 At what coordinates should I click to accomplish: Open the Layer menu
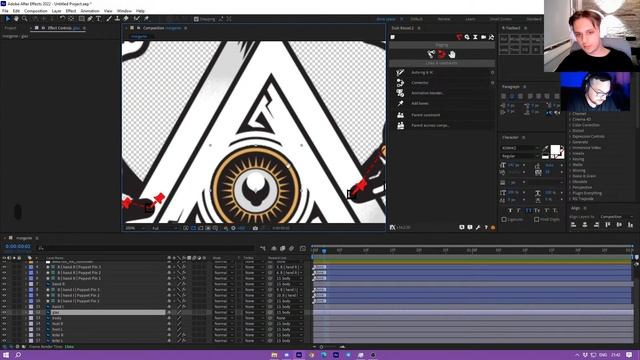(x=57, y=11)
